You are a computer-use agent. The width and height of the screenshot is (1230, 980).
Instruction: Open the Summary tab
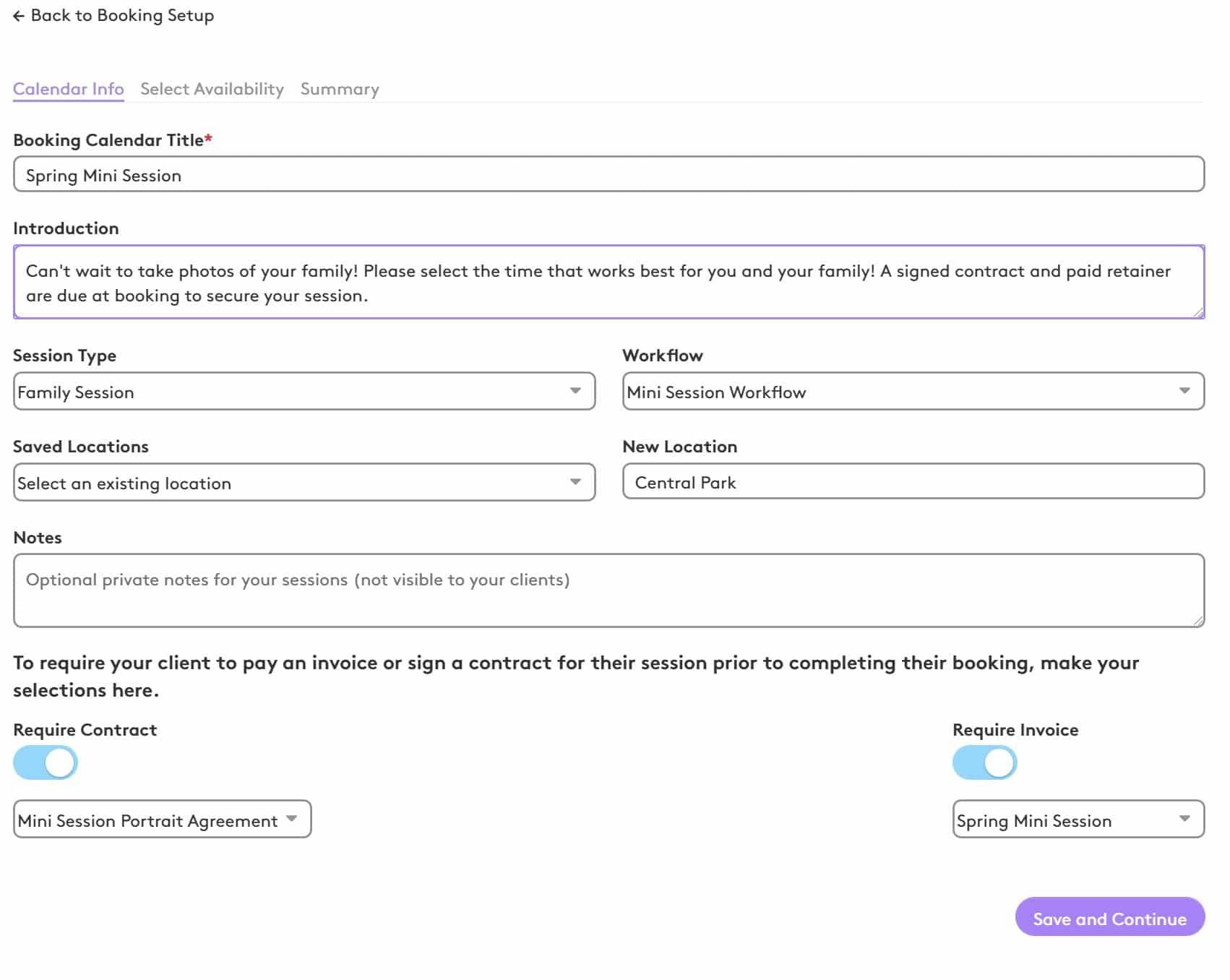tap(340, 89)
